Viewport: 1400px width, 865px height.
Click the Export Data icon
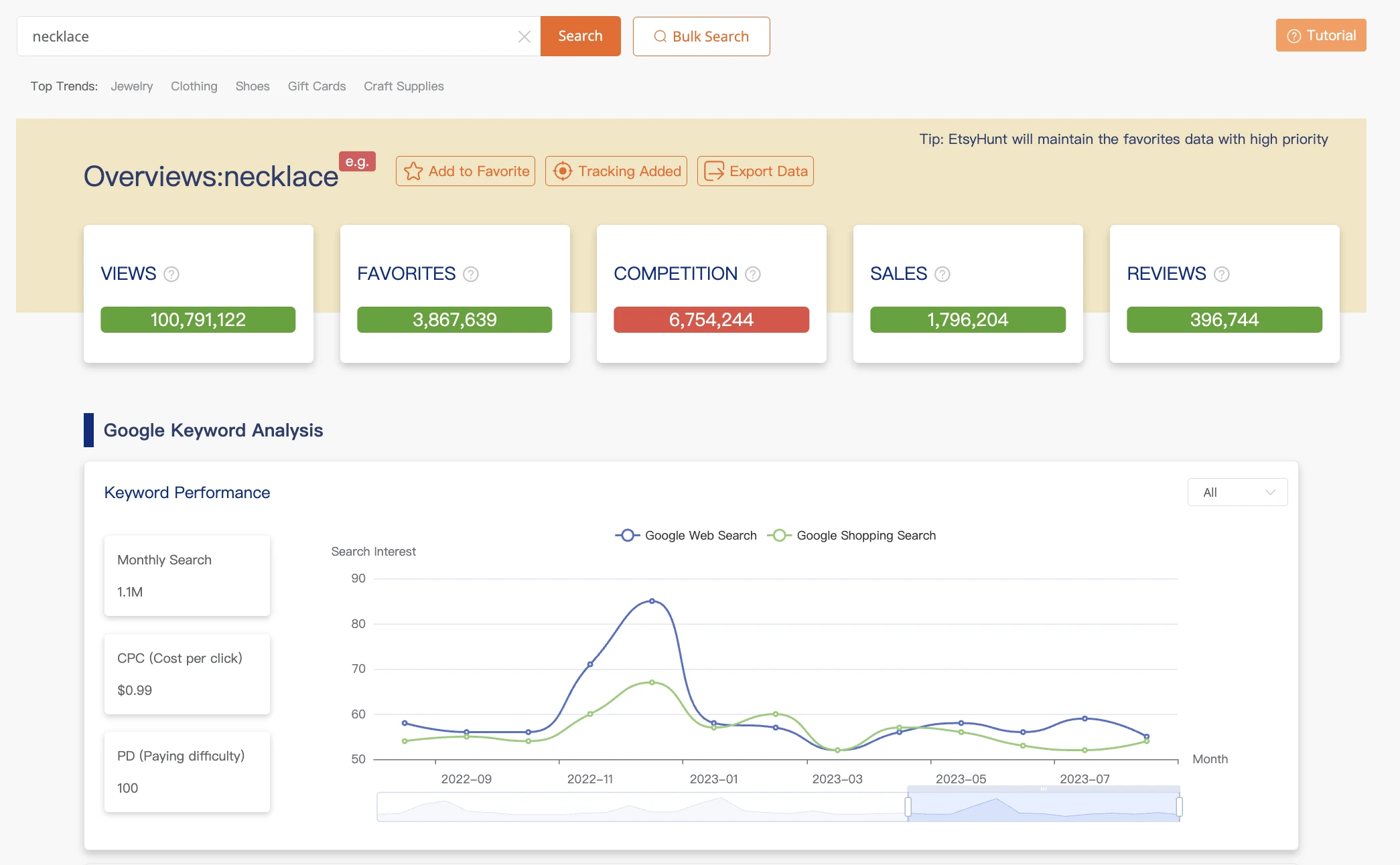(x=713, y=171)
